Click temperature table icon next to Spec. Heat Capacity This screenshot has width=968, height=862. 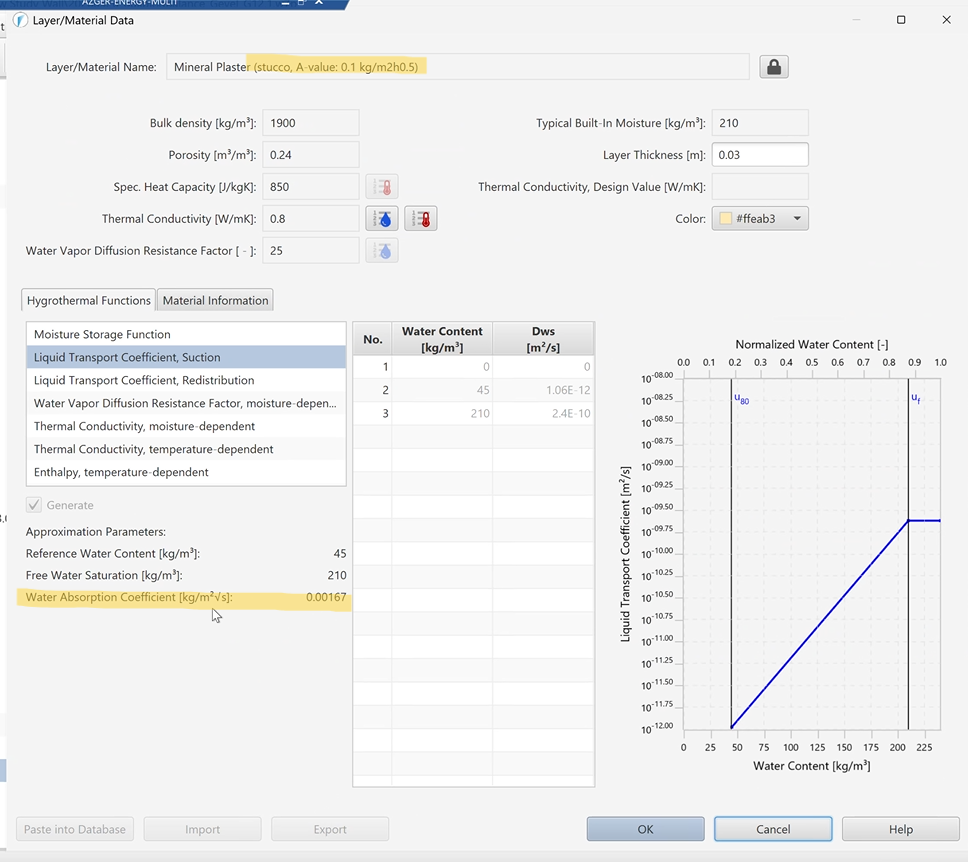pyautogui.click(x=382, y=187)
